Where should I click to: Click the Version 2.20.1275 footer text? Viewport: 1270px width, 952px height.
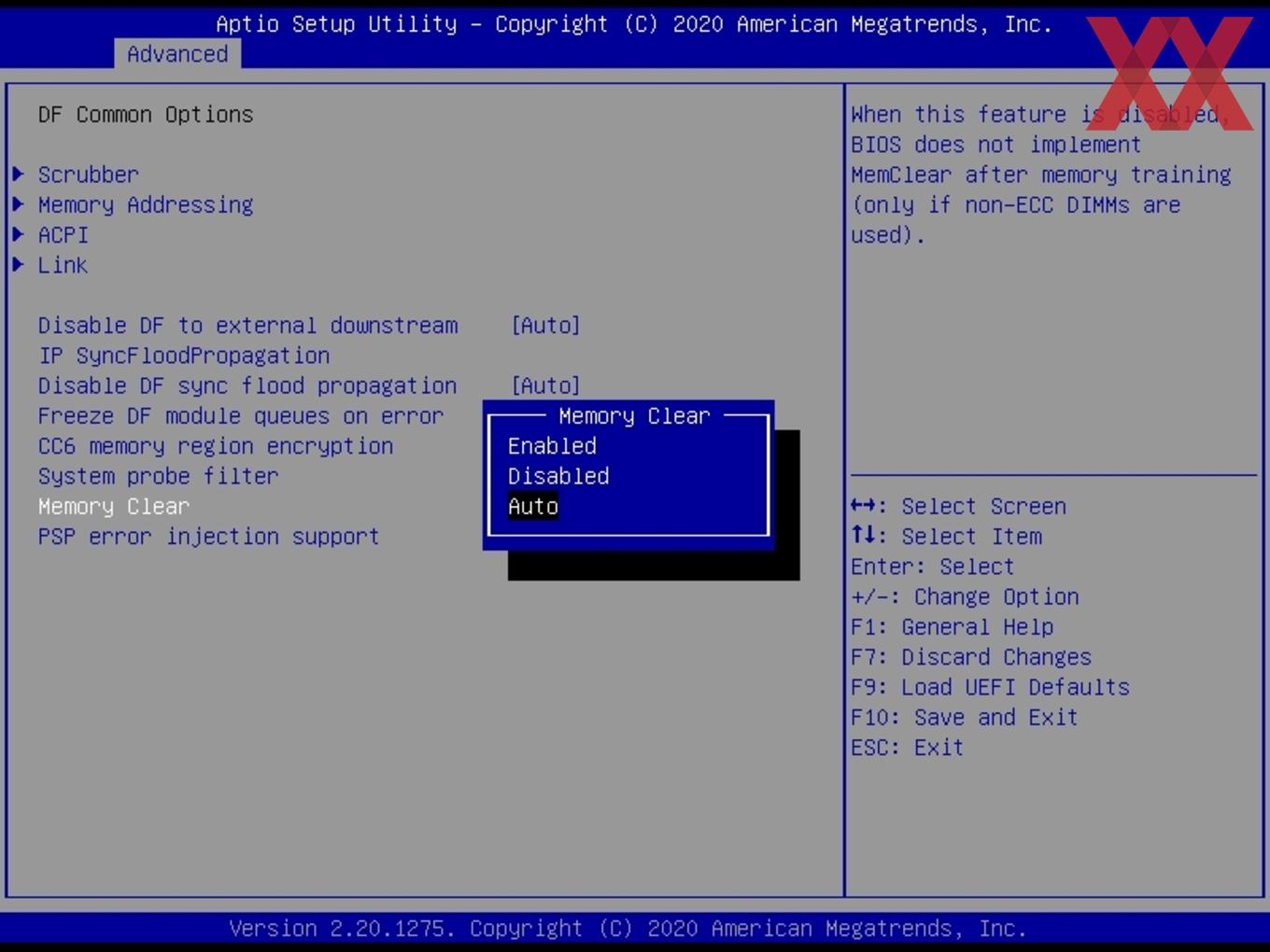point(628,929)
